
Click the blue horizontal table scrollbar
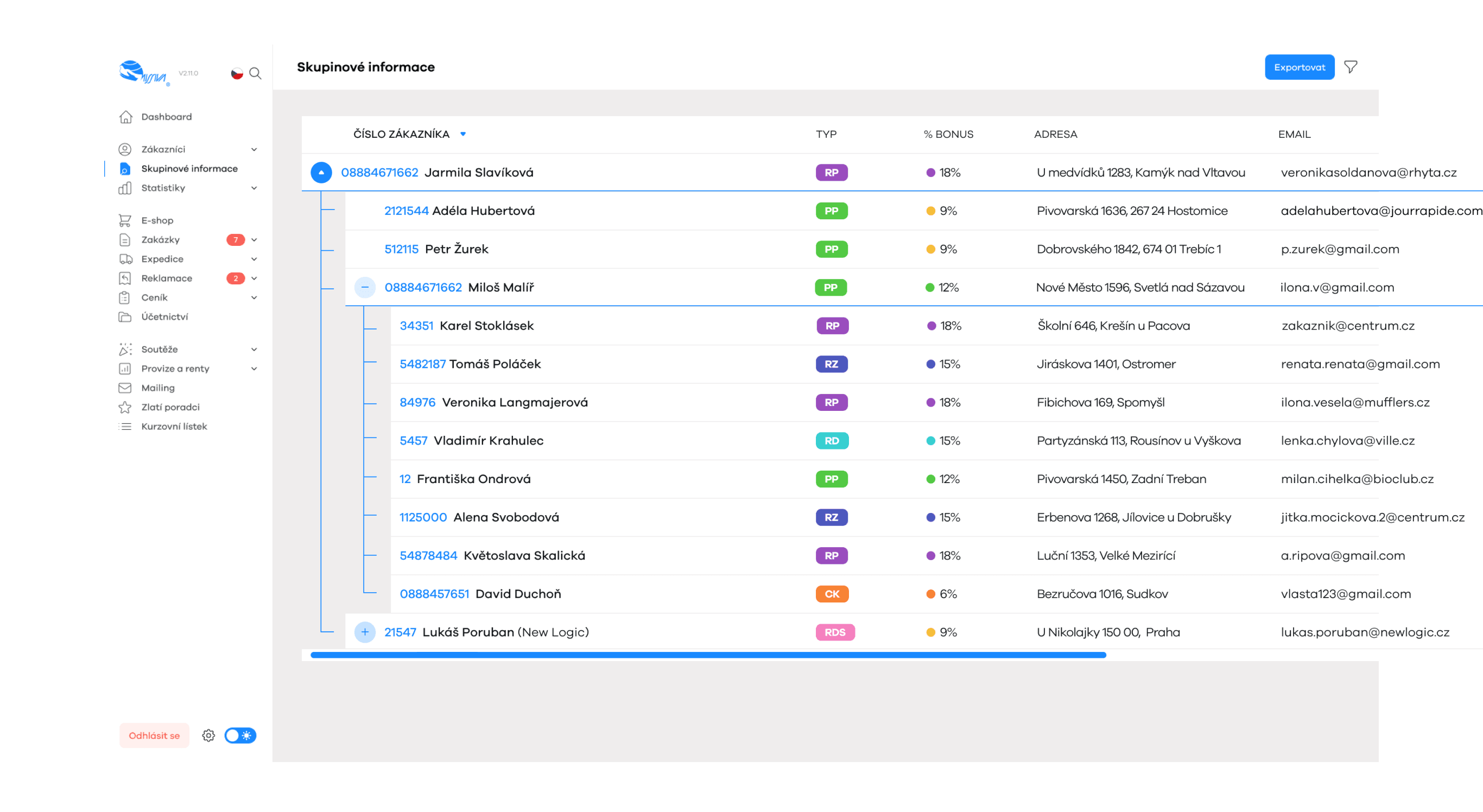pos(708,655)
